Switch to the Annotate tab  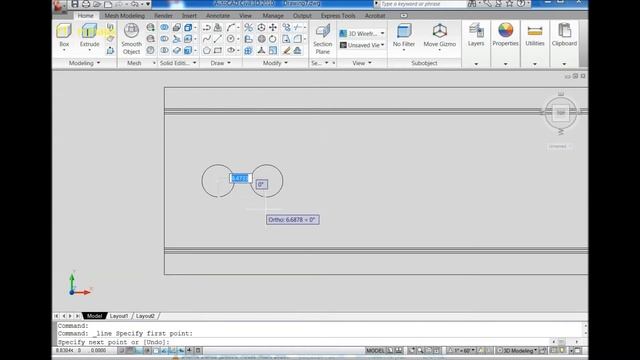point(218,16)
